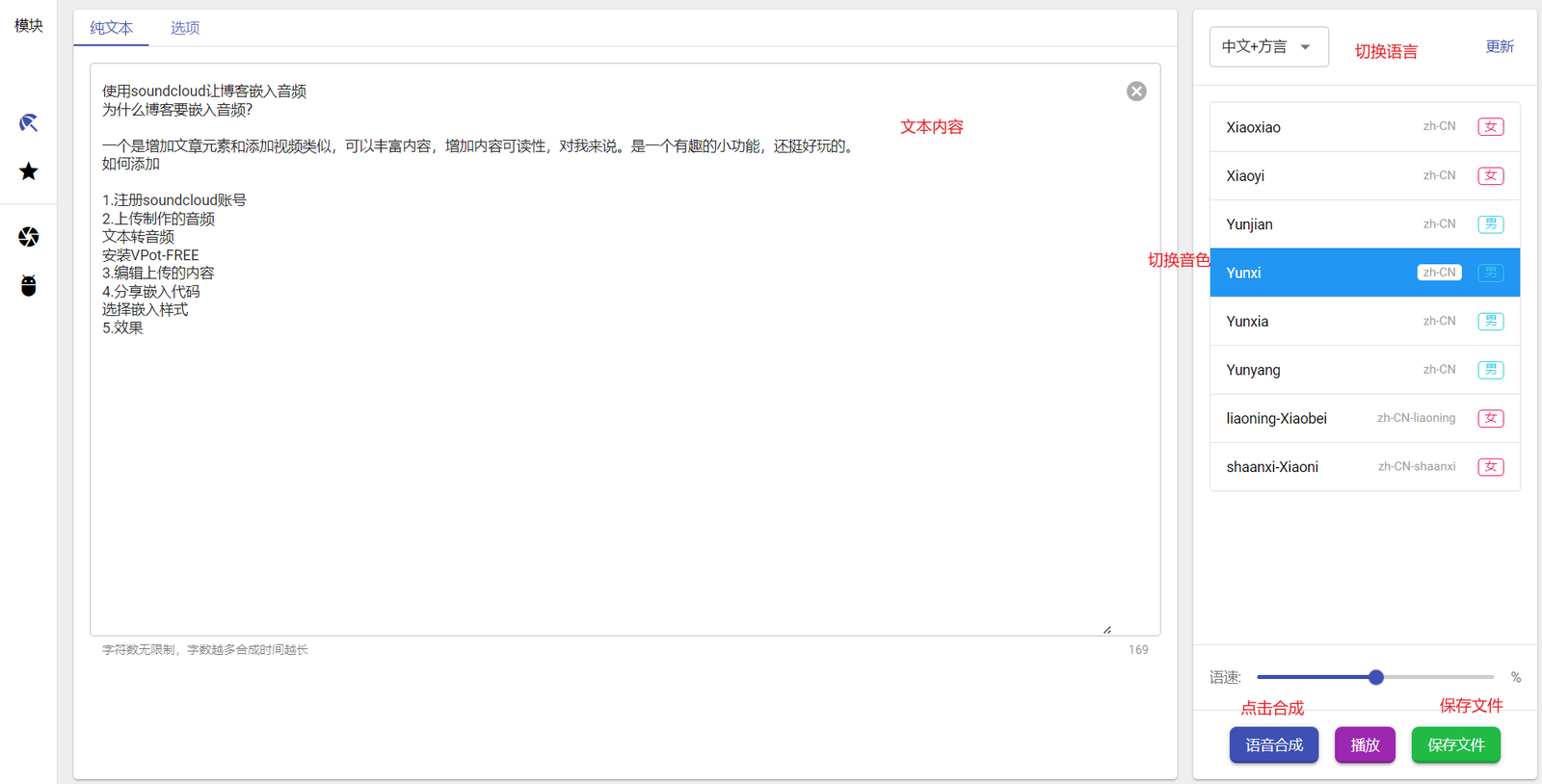
Task: Clear text with the circled X icon
Action: [x=1136, y=91]
